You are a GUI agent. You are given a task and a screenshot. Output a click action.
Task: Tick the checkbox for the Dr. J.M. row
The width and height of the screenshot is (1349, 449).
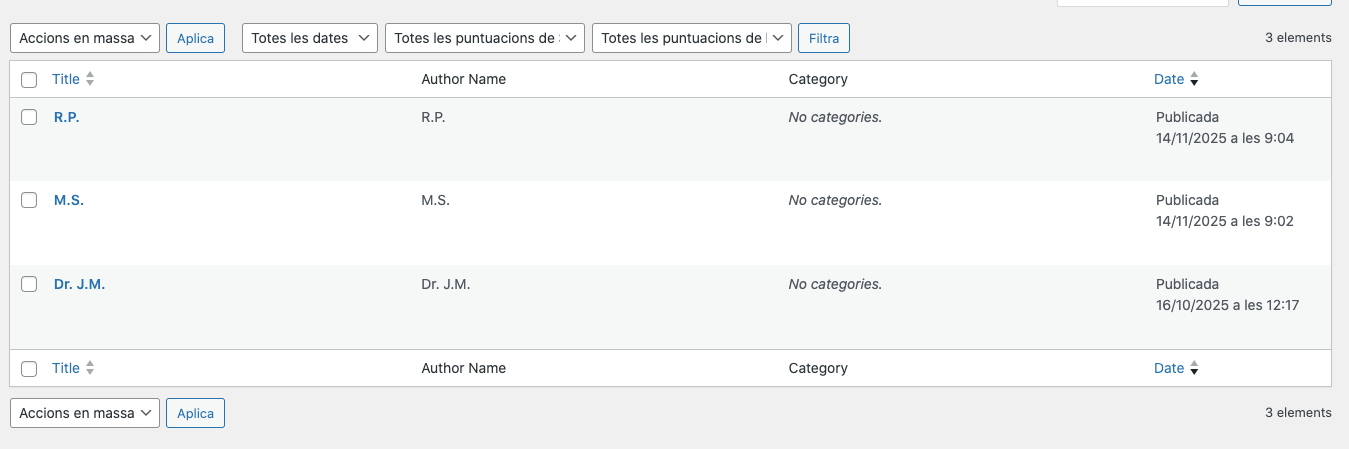point(29,284)
